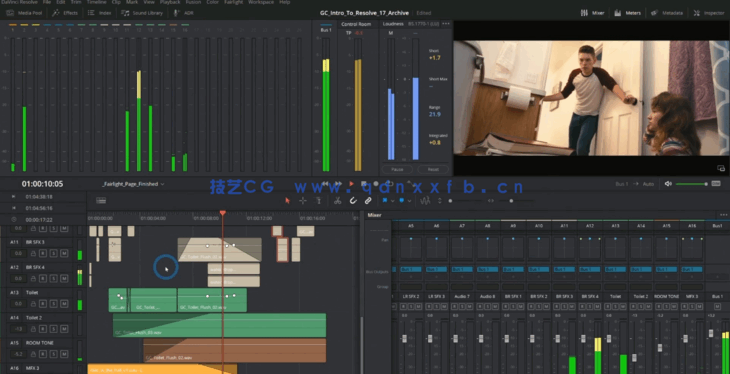Adjust the monitor volume slider
This screenshot has height=374, width=730.
(692, 184)
